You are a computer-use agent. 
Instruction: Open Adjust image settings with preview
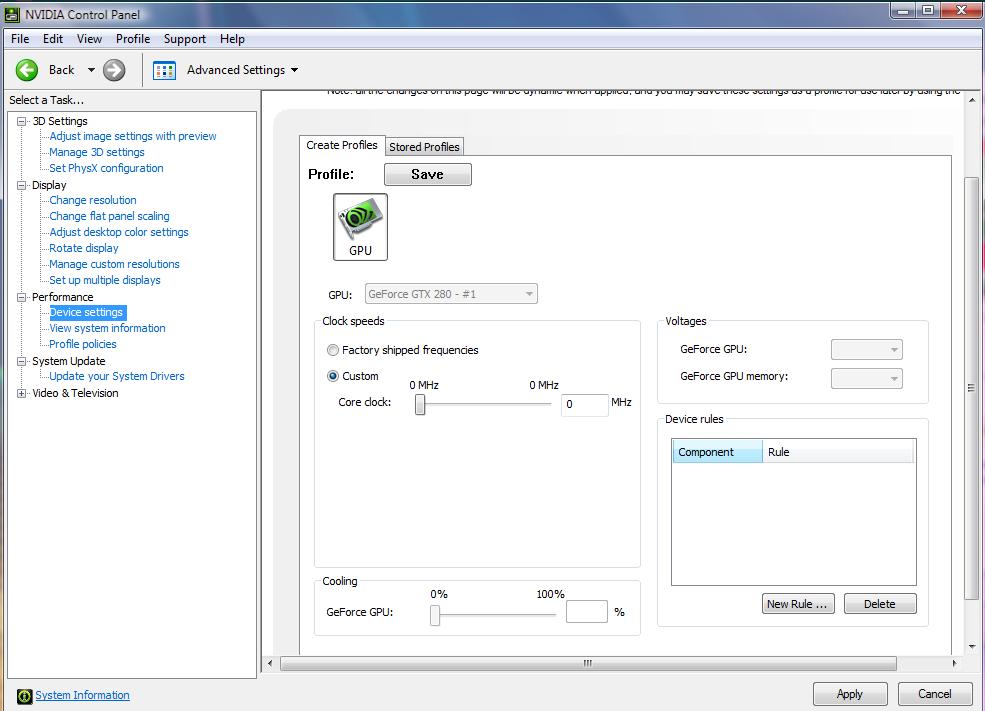coord(133,136)
